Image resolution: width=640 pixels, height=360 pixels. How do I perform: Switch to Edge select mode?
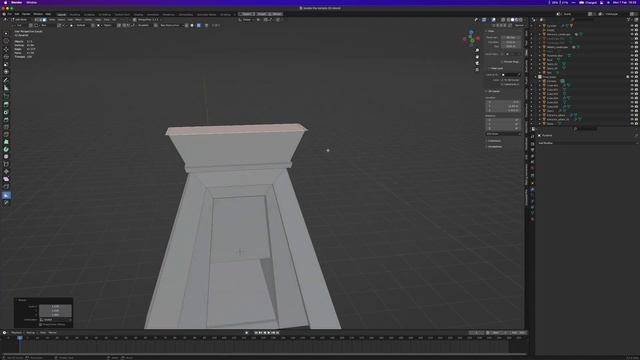pyautogui.click(x=40, y=20)
